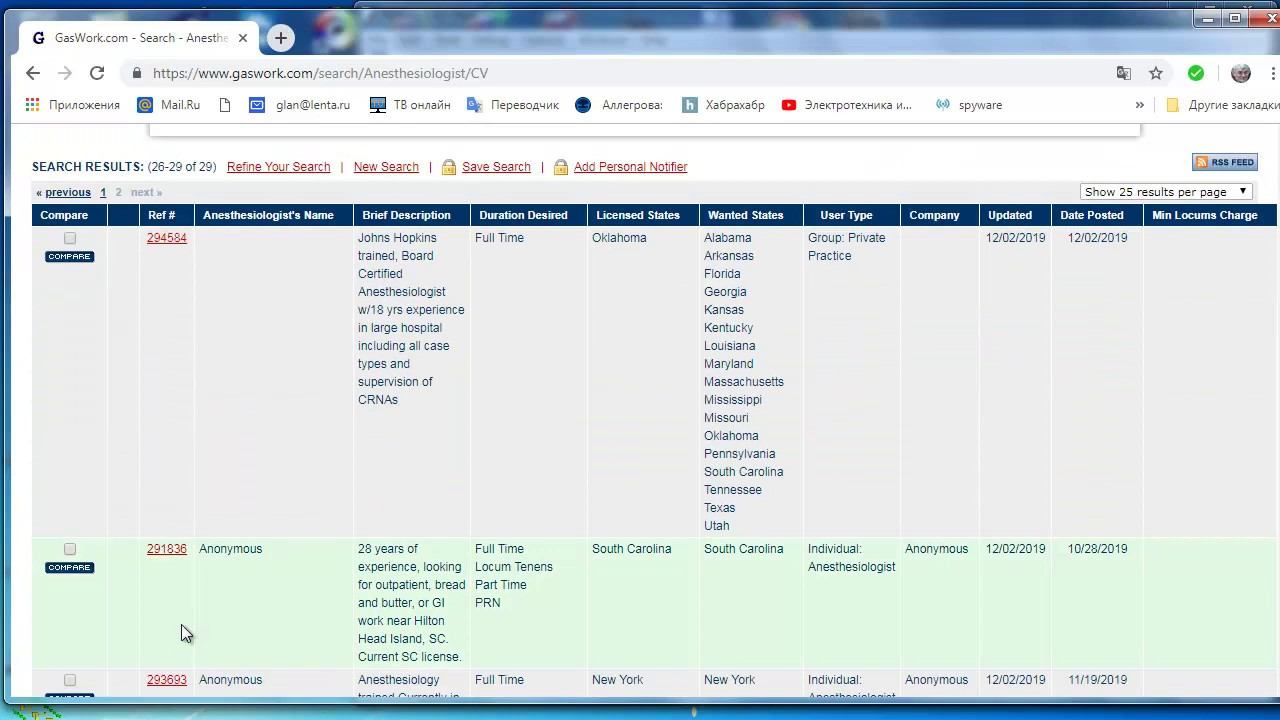Click the lock icon beside Add Personal Notifier
Viewport: 1280px width, 720px height.
pos(561,167)
